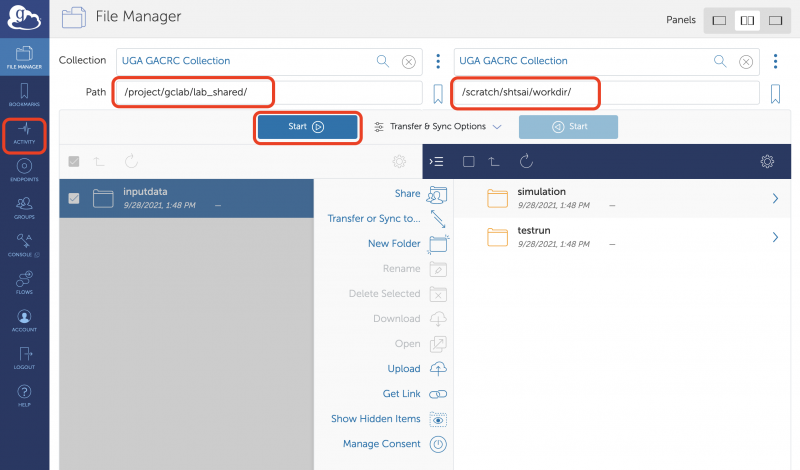
Task: Open the Activity page in sidebar
Action: click(x=24, y=135)
